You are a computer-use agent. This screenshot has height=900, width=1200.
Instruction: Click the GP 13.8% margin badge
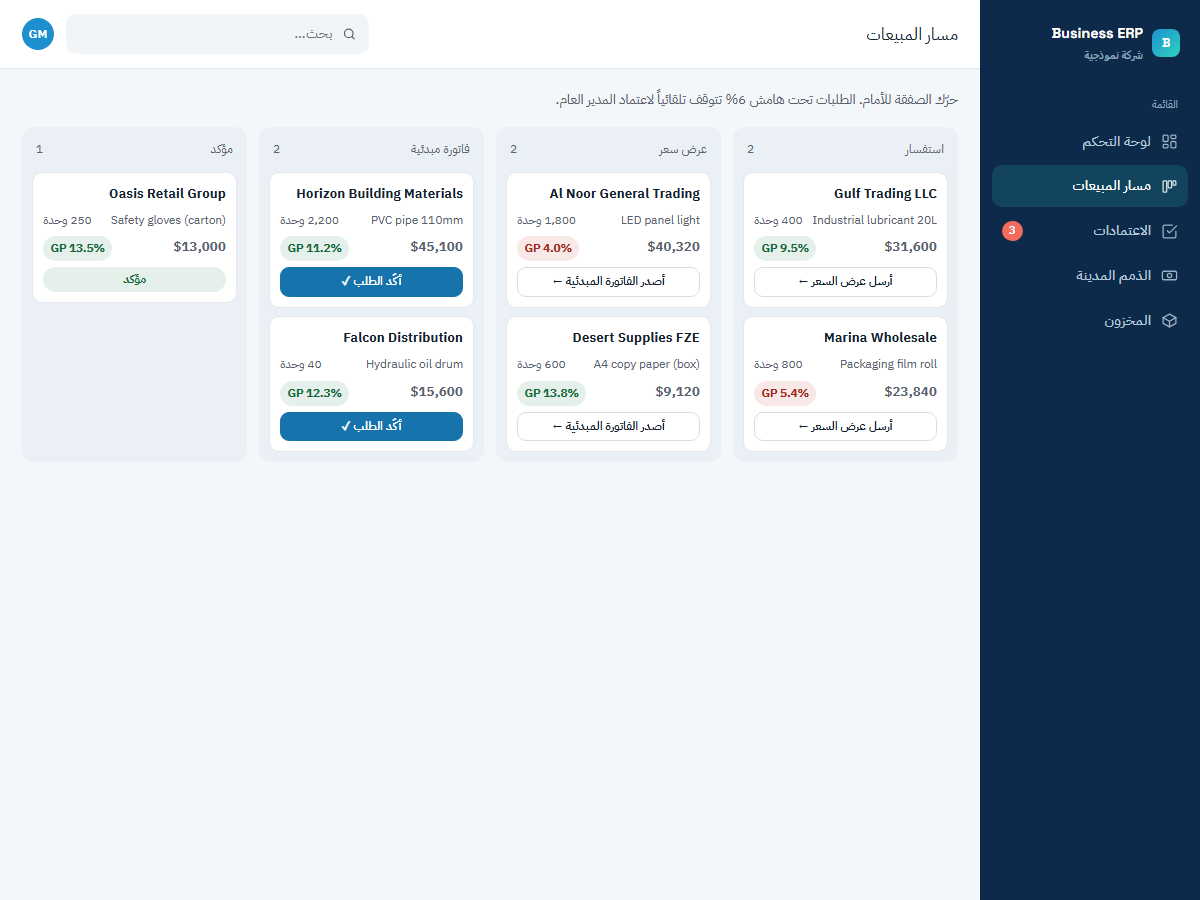552,393
